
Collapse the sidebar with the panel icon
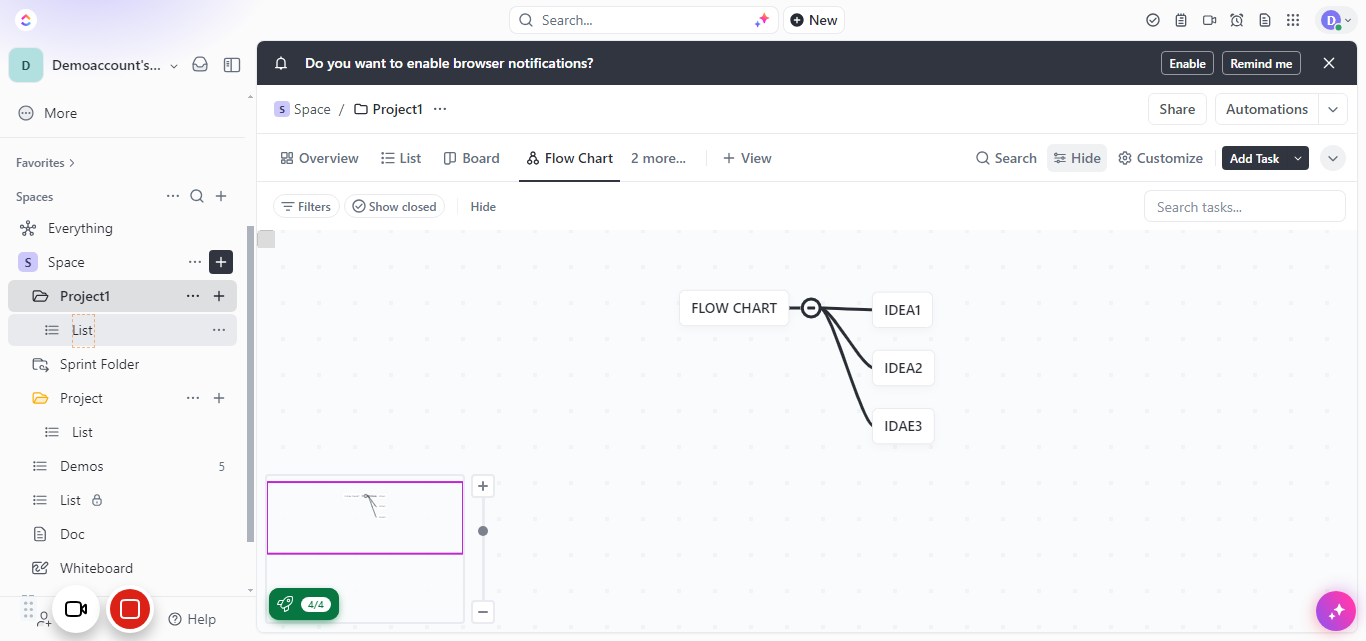[232, 65]
